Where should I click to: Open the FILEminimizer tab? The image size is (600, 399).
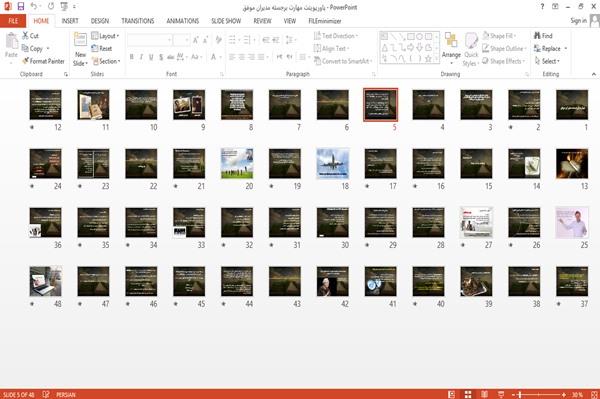pos(325,21)
